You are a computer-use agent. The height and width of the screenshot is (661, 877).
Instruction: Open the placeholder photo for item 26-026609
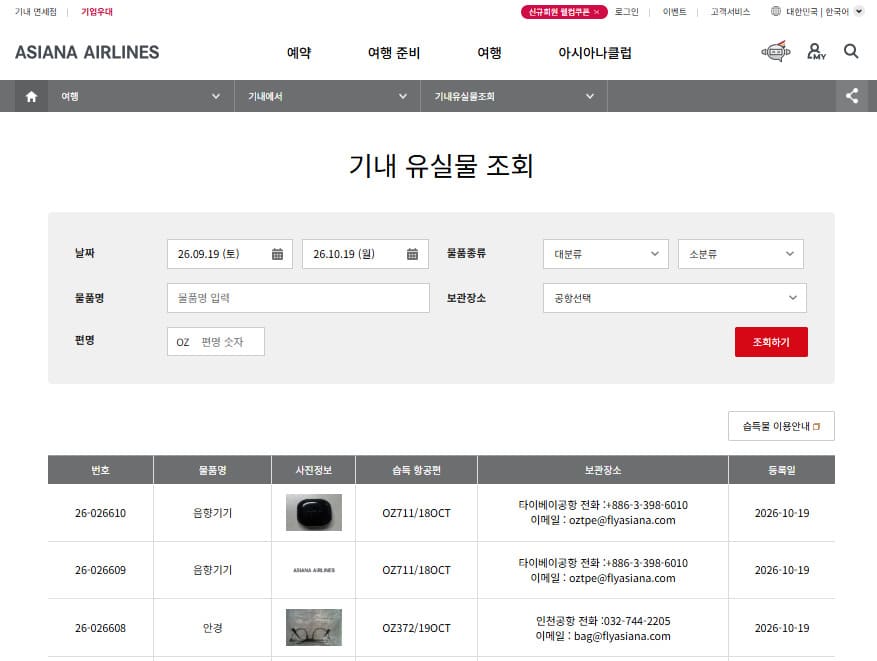point(314,570)
